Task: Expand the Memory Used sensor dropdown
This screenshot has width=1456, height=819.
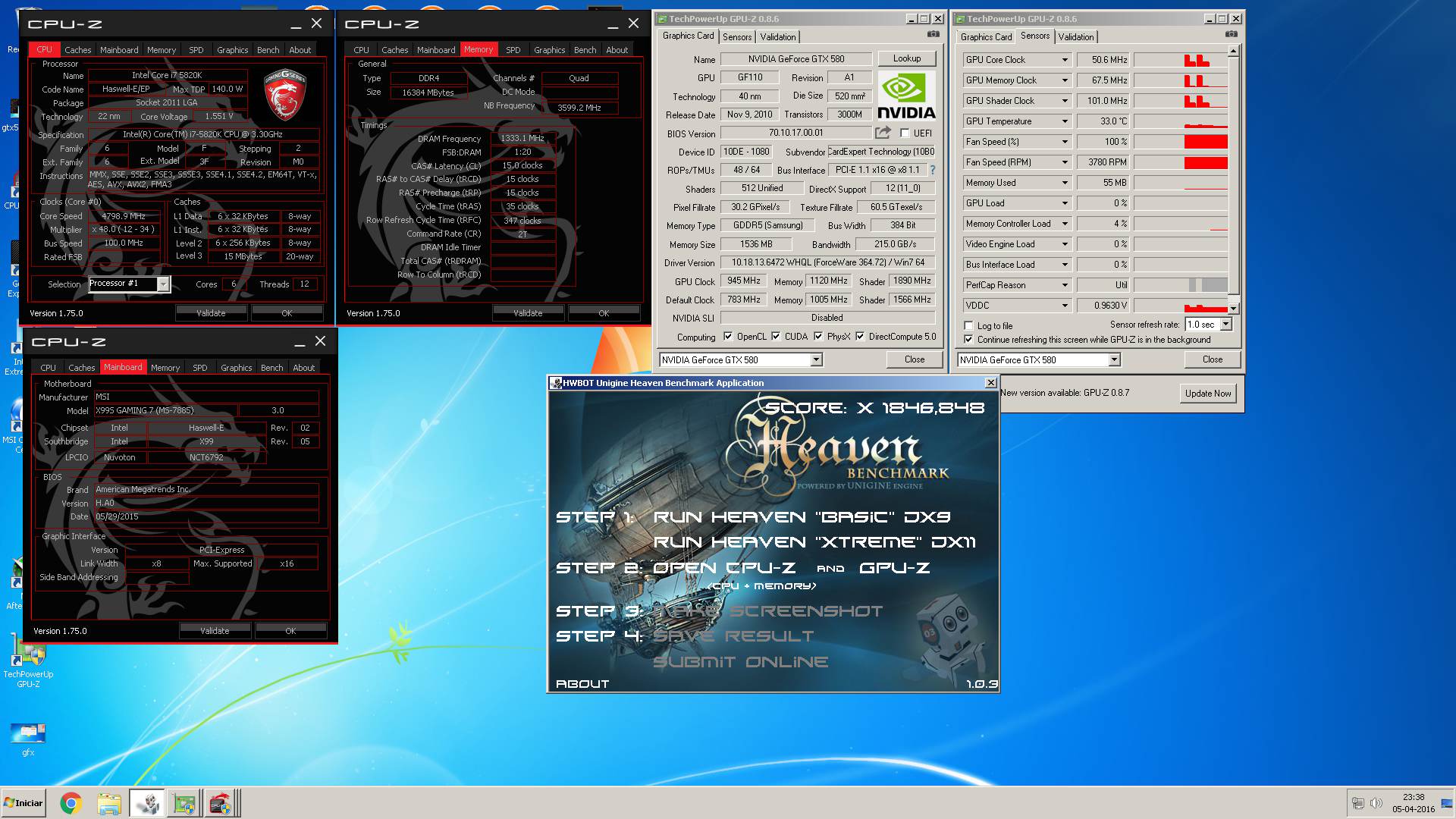Action: point(1065,183)
